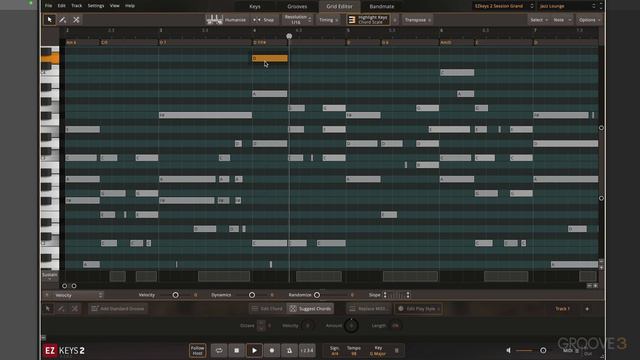Open the Edit Play Style dropdown

click(418, 309)
